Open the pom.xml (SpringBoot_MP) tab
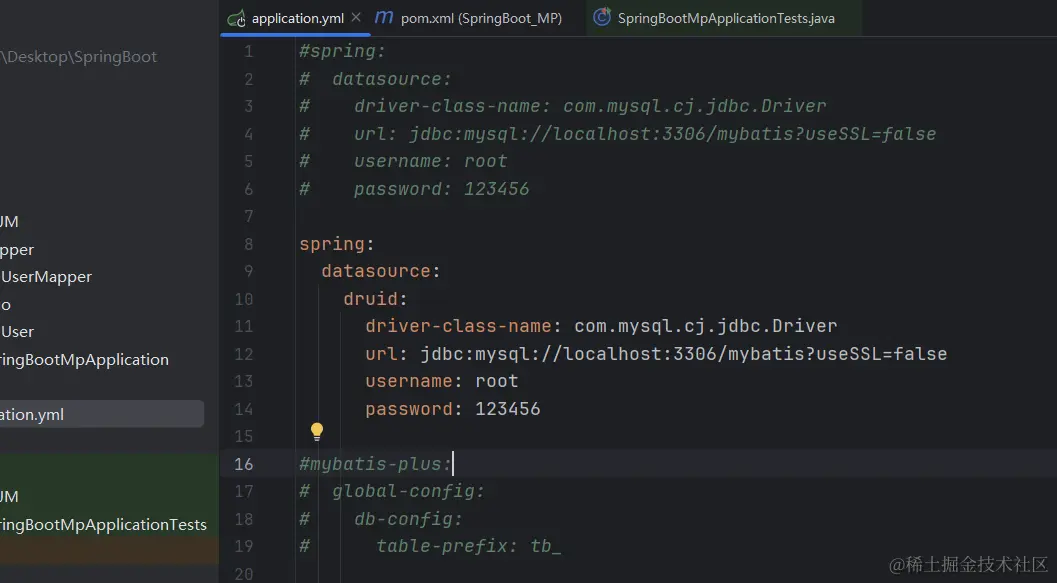The height and width of the screenshot is (583, 1057). pos(481,18)
